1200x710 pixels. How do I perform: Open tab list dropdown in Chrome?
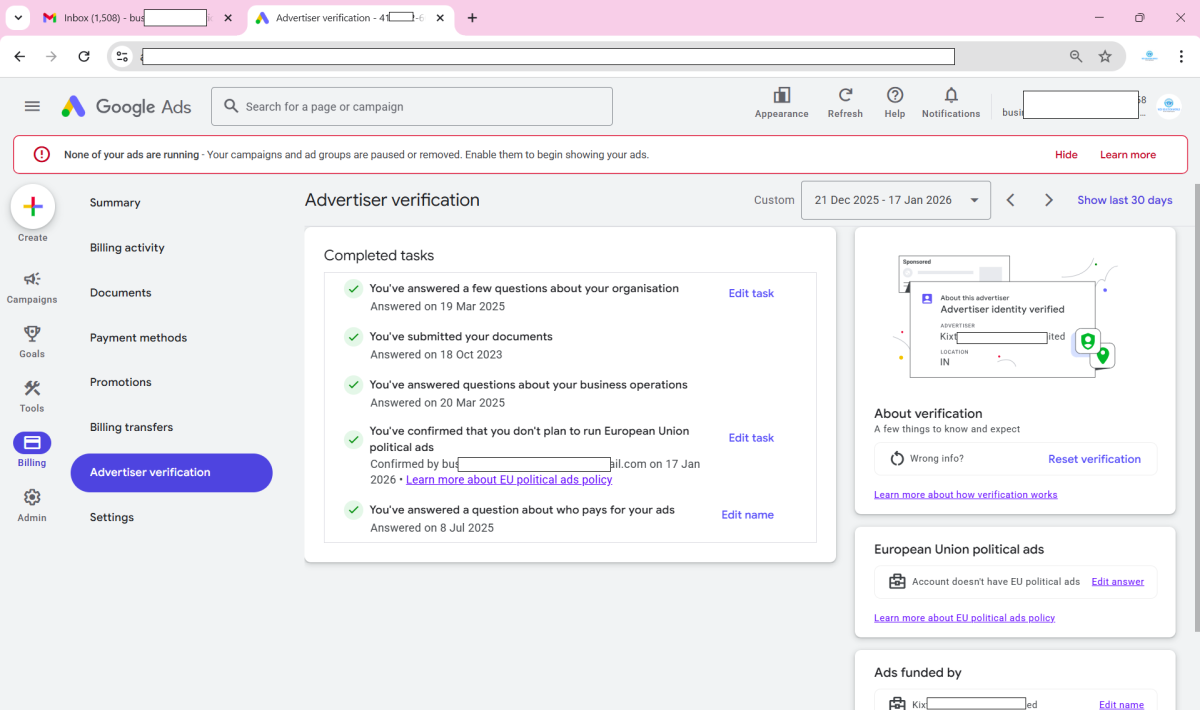(19, 18)
